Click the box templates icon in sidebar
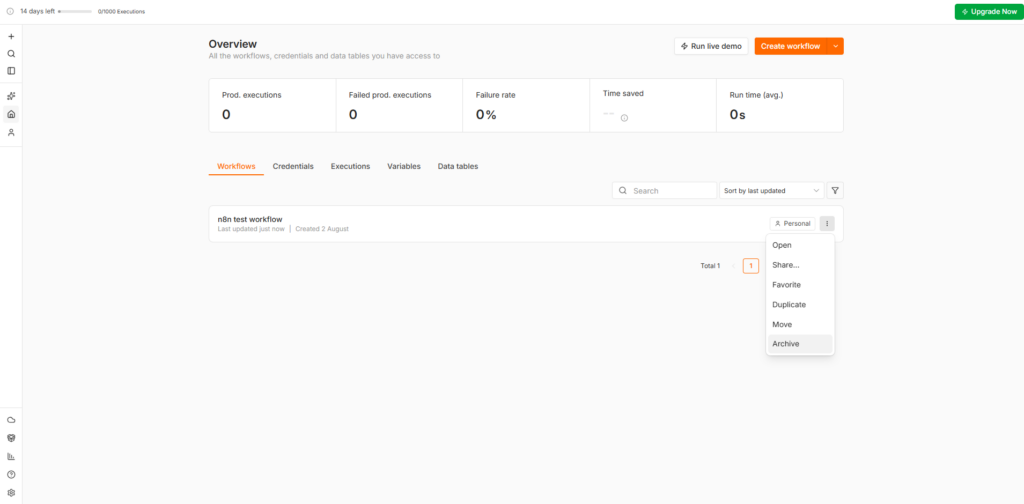 [11, 438]
